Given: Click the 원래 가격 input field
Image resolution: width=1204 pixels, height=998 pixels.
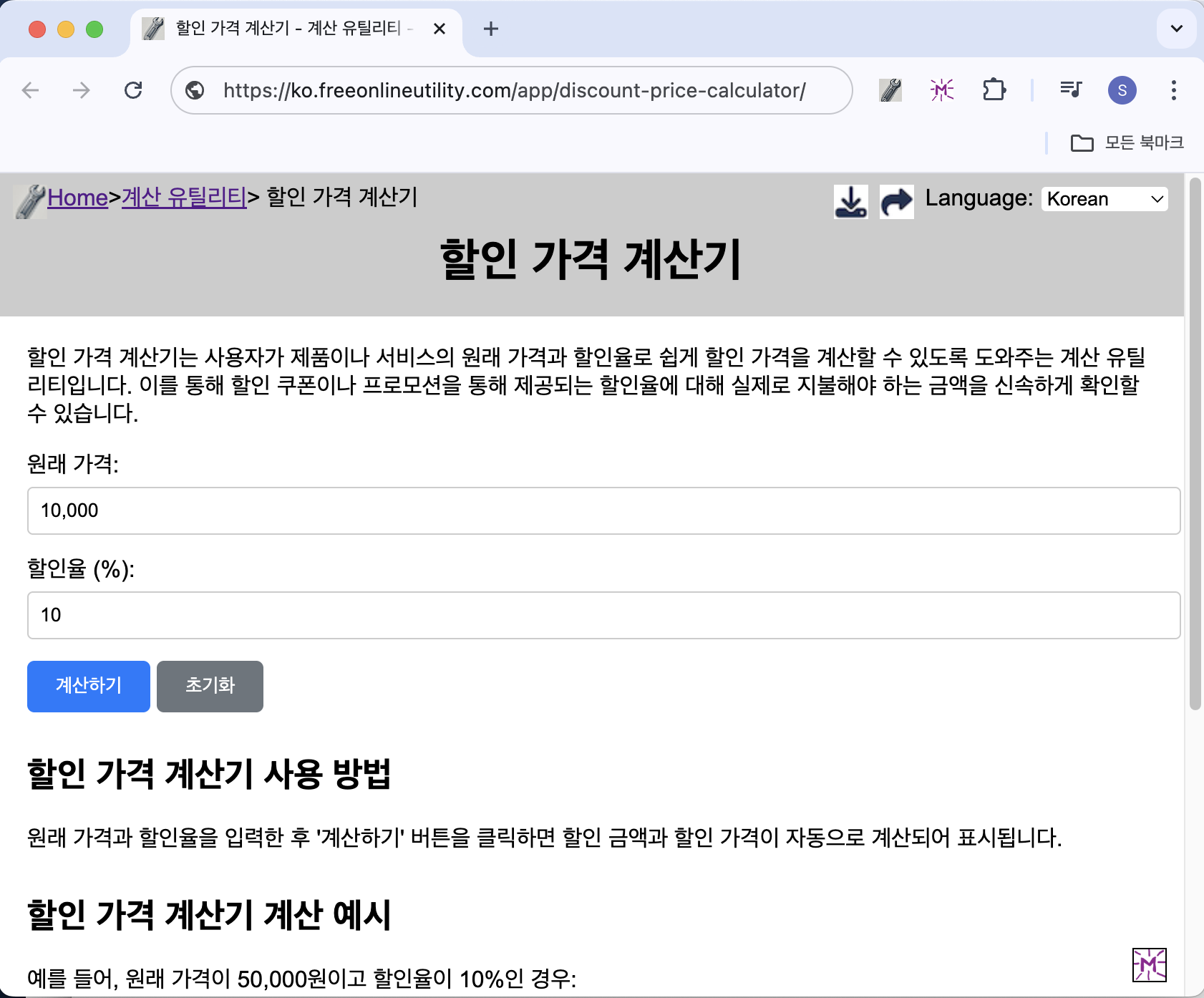Looking at the screenshot, I should coord(603,510).
